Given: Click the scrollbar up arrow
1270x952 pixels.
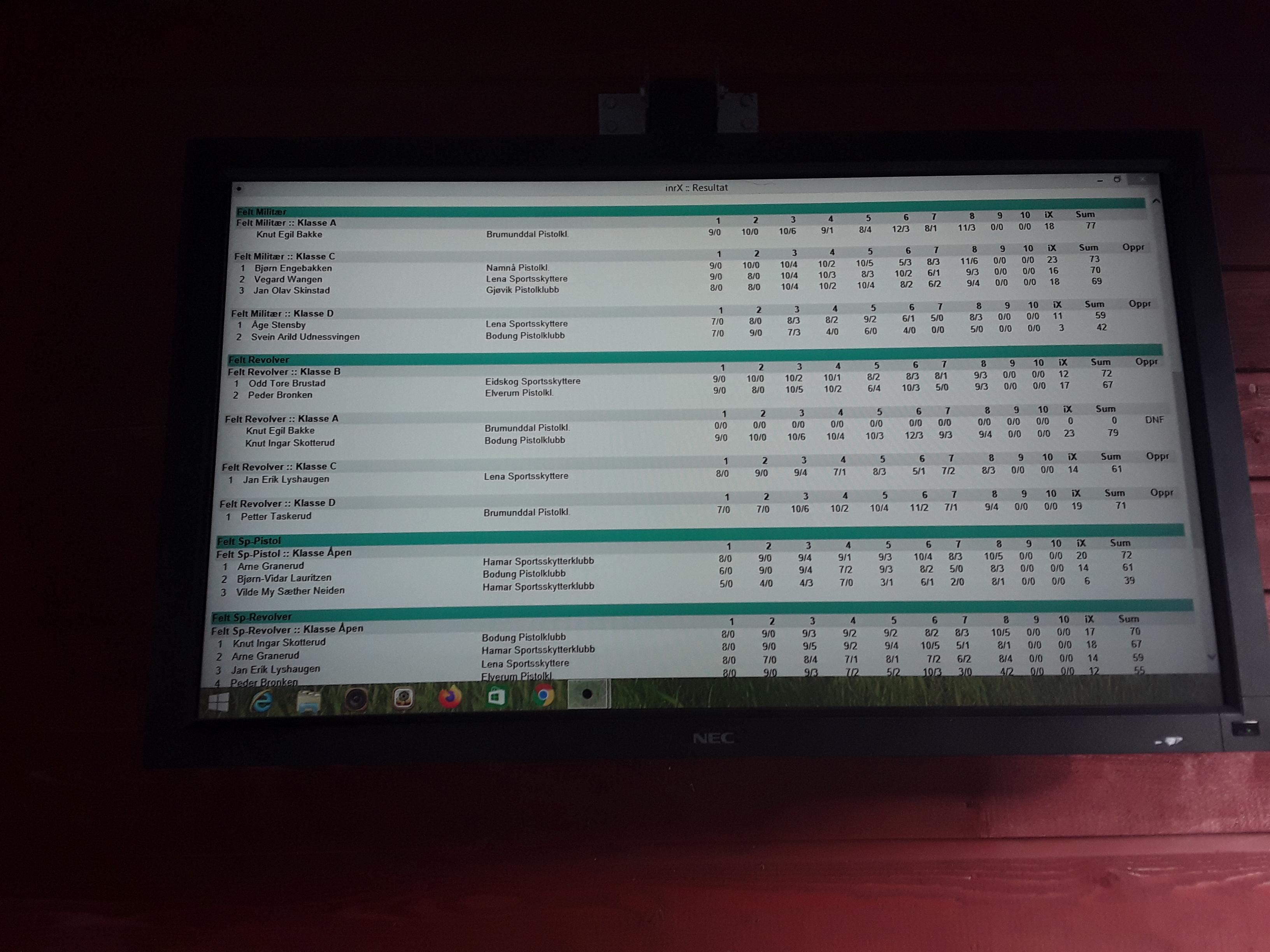Looking at the screenshot, I should (x=1156, y=201).
